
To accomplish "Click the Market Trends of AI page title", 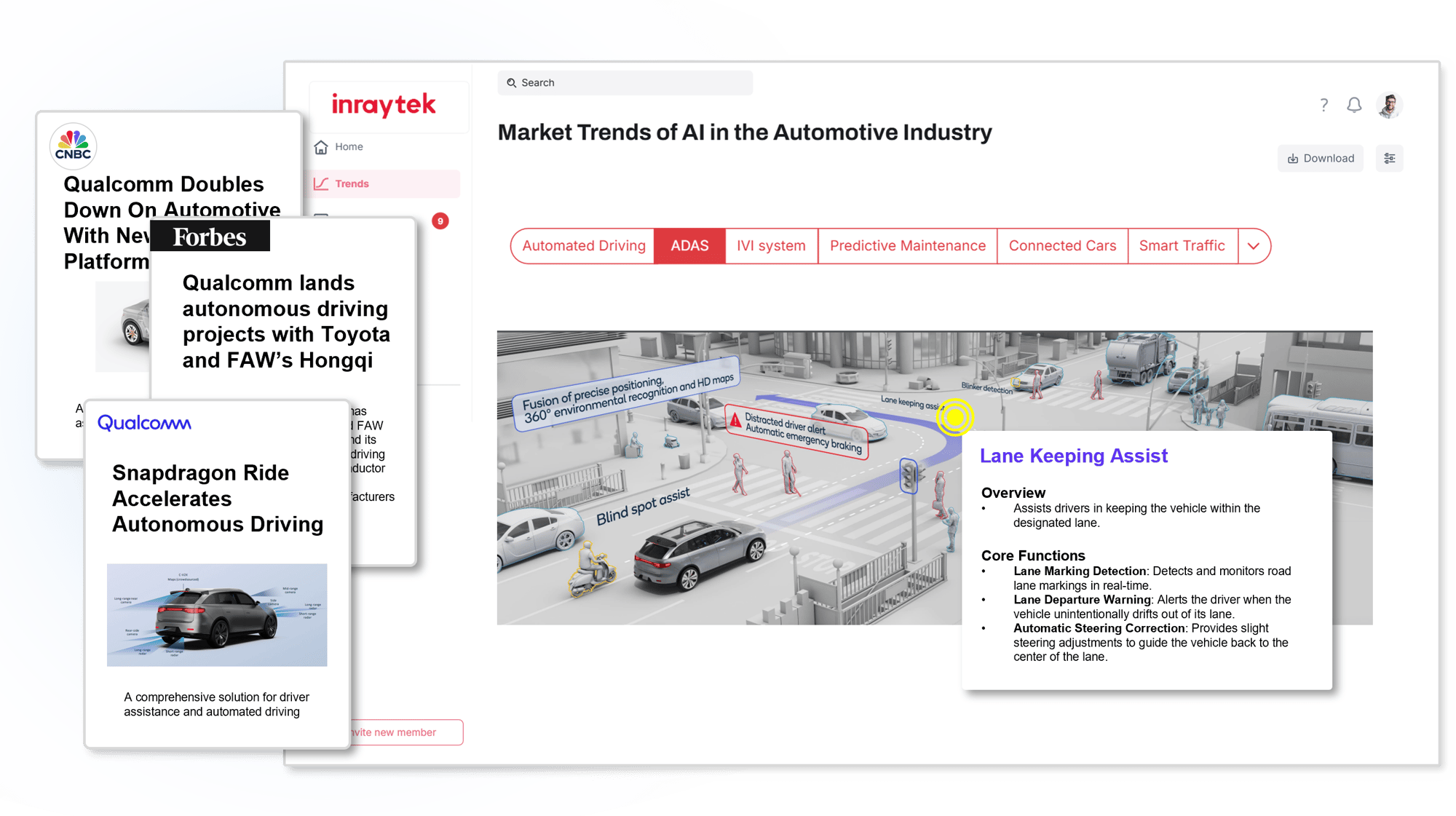I will point(744,132).
